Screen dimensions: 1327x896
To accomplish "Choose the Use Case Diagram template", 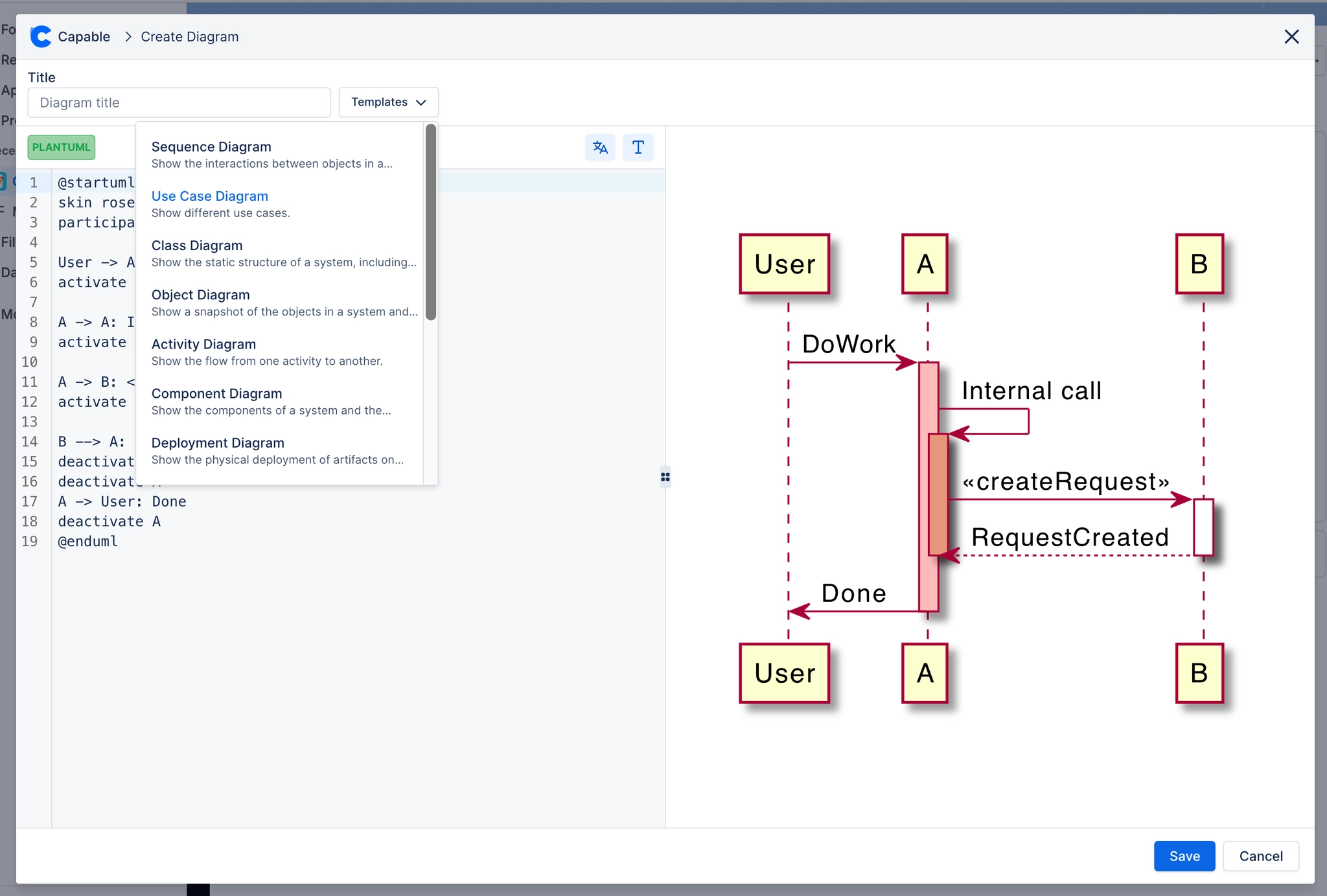I will (281, 204).
